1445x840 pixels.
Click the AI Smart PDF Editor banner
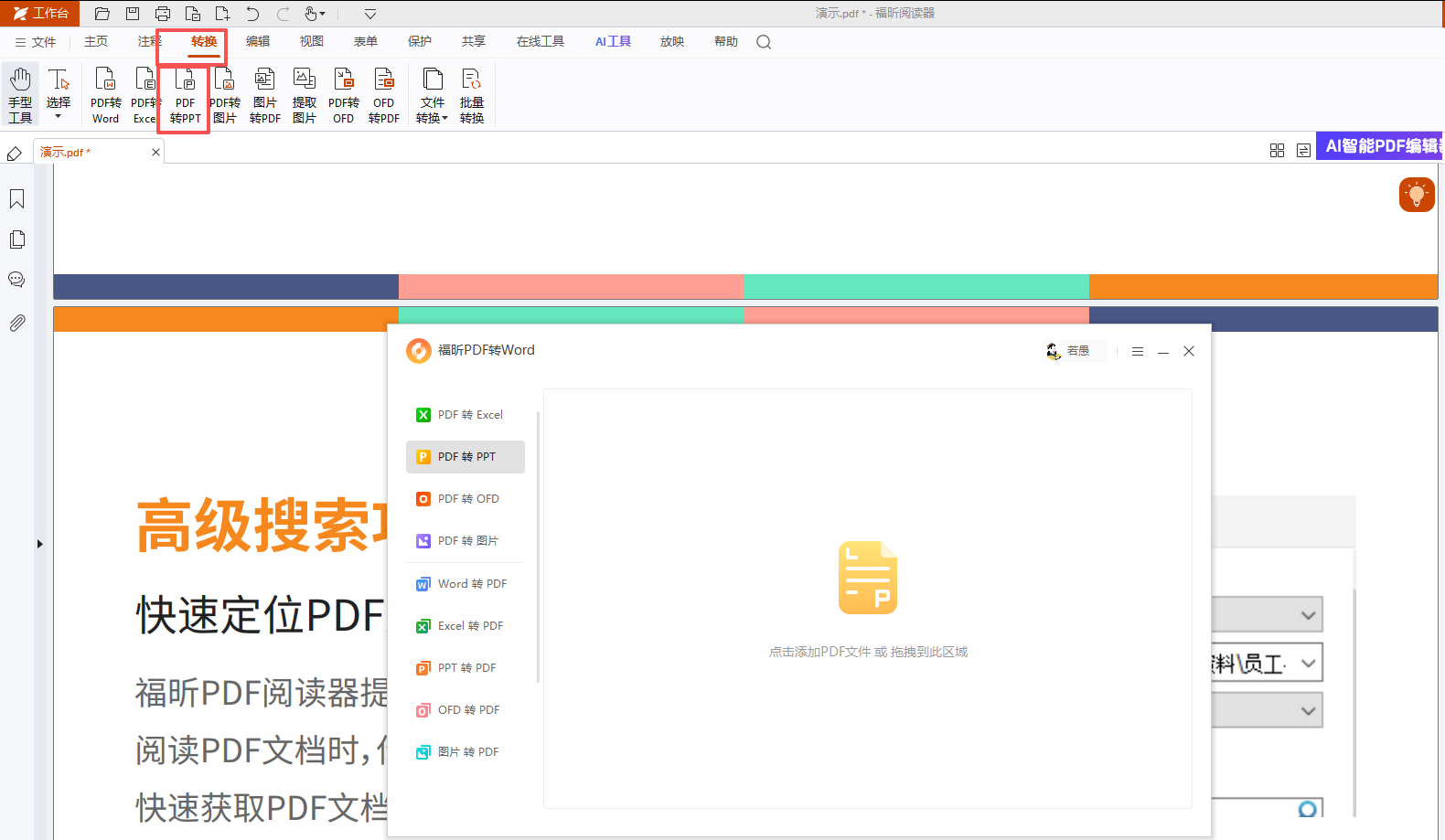coord(1379,146)
